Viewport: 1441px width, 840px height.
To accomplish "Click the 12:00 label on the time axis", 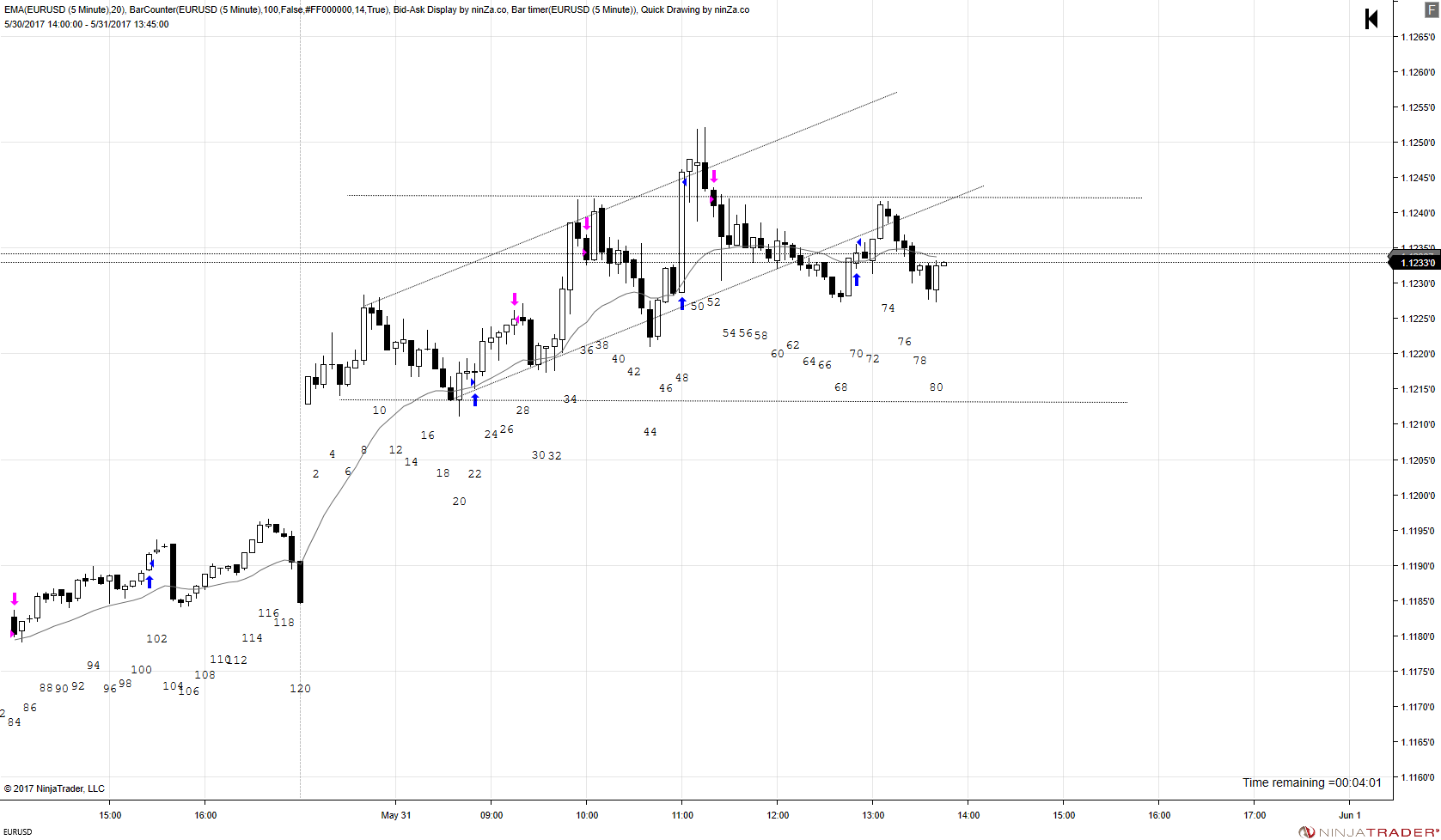I will [778, 815].
